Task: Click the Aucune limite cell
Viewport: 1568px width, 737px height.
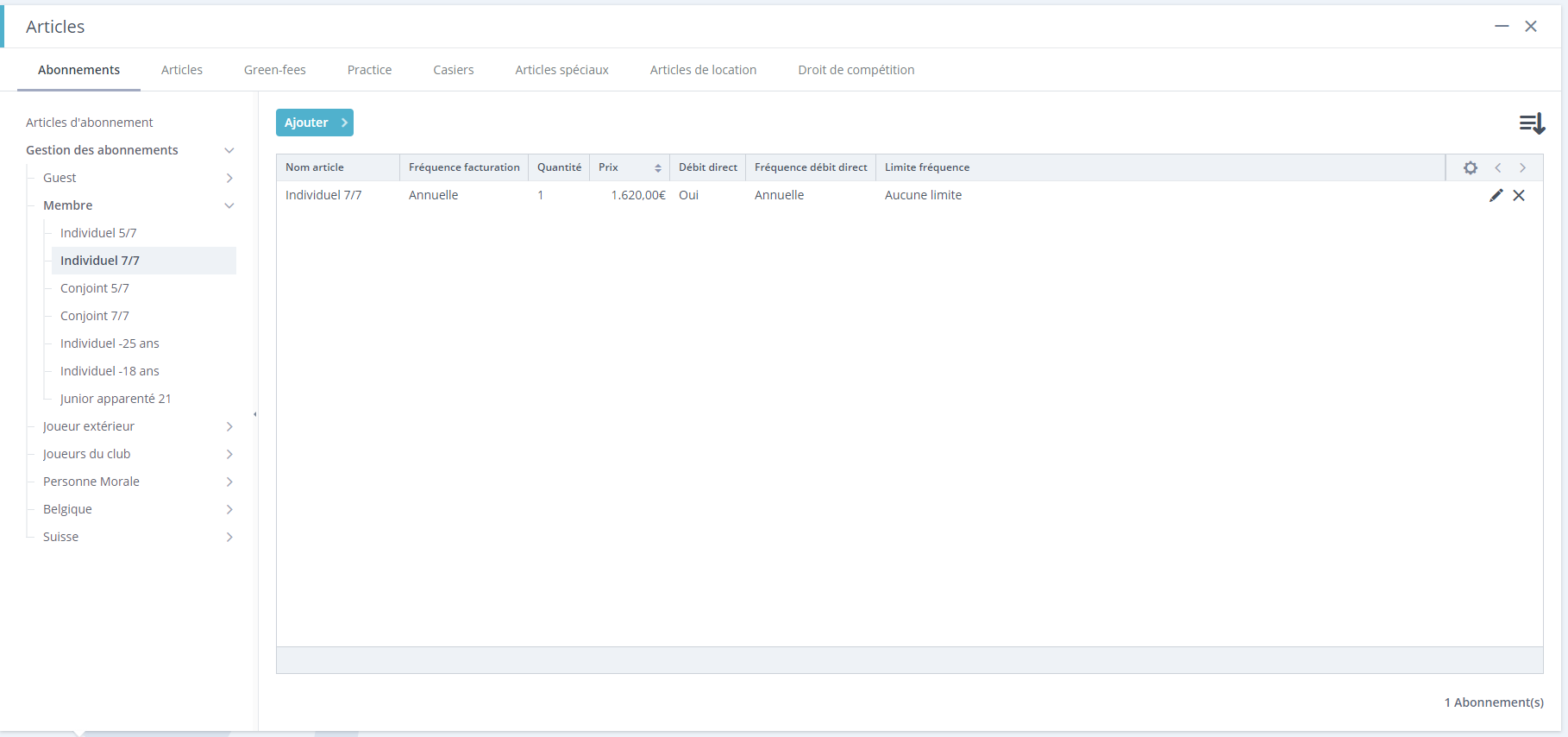Action: [x=923, y=195]
